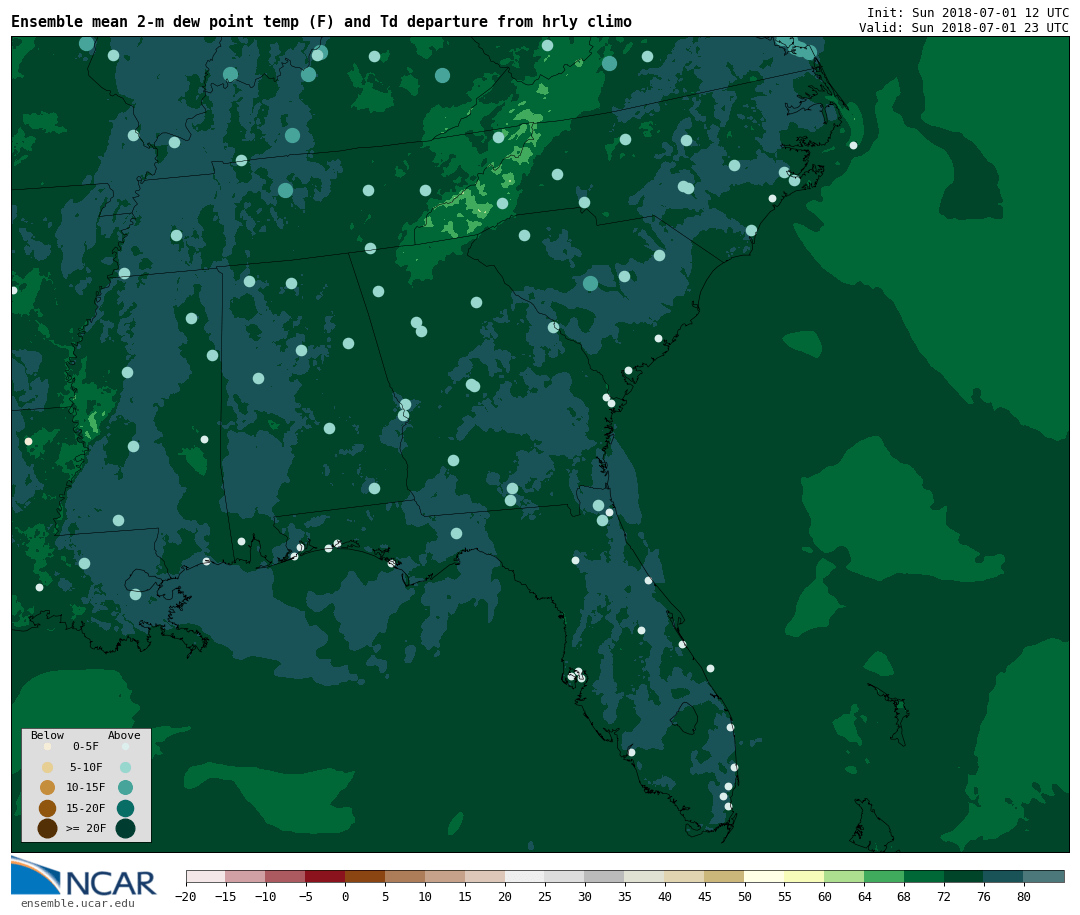
Task: Select the brown swatch between 0 and 5
Action: (x=365, y=877)
